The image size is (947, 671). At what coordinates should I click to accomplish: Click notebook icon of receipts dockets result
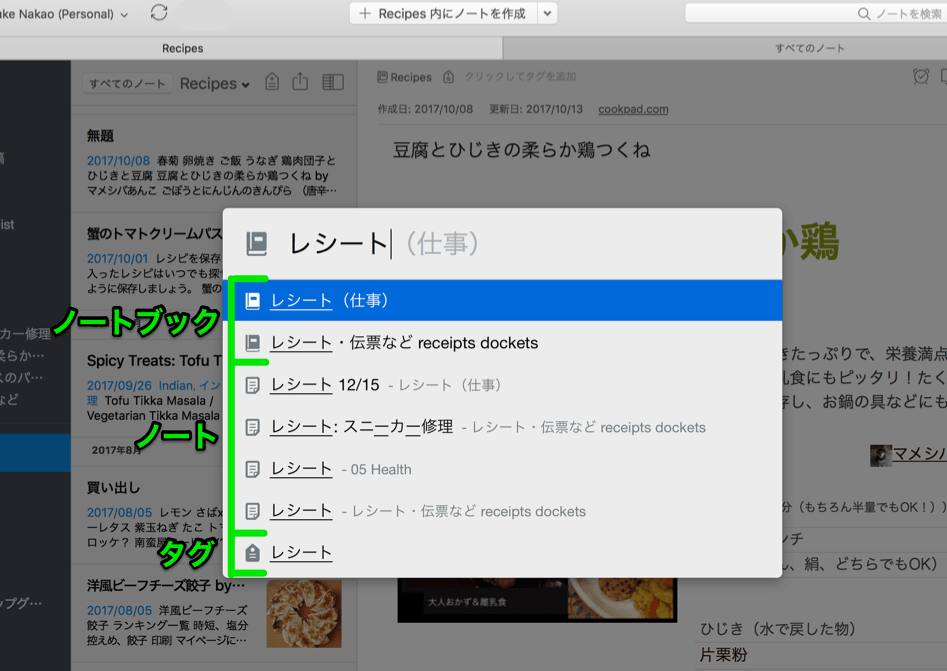252,343
